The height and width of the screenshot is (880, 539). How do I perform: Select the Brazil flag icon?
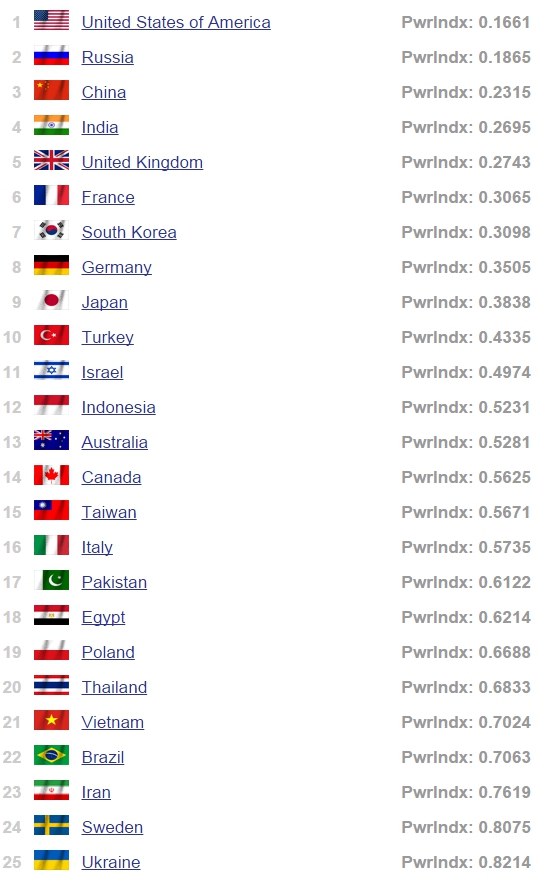click(51, 755)
